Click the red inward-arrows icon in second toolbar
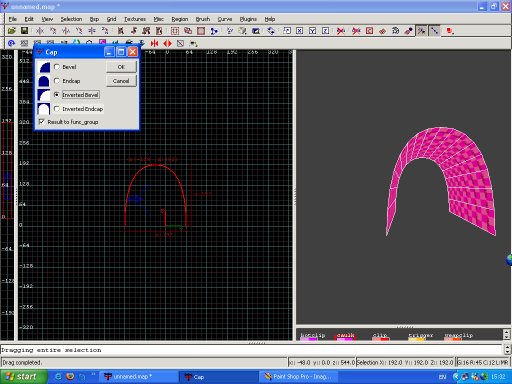512x384 pixels. coord(154,43)
